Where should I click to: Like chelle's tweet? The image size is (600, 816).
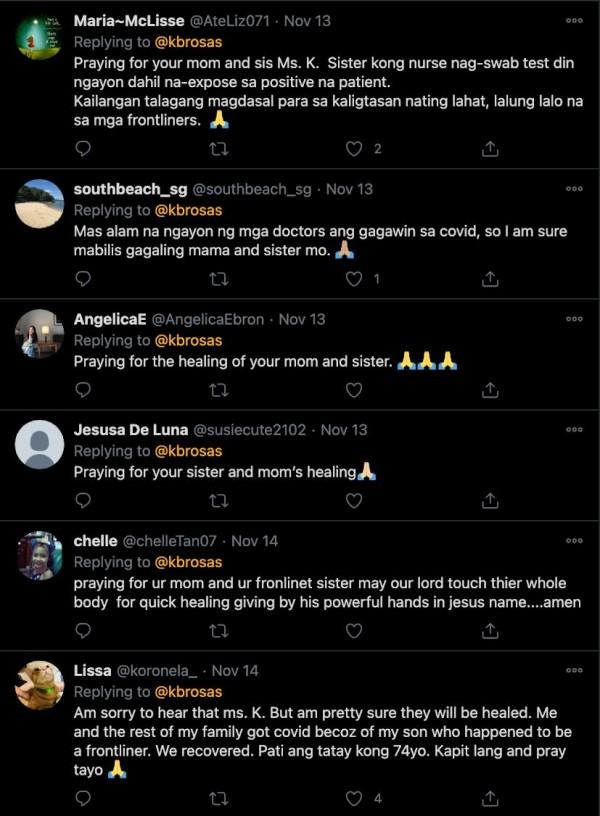tap(353, 630)
